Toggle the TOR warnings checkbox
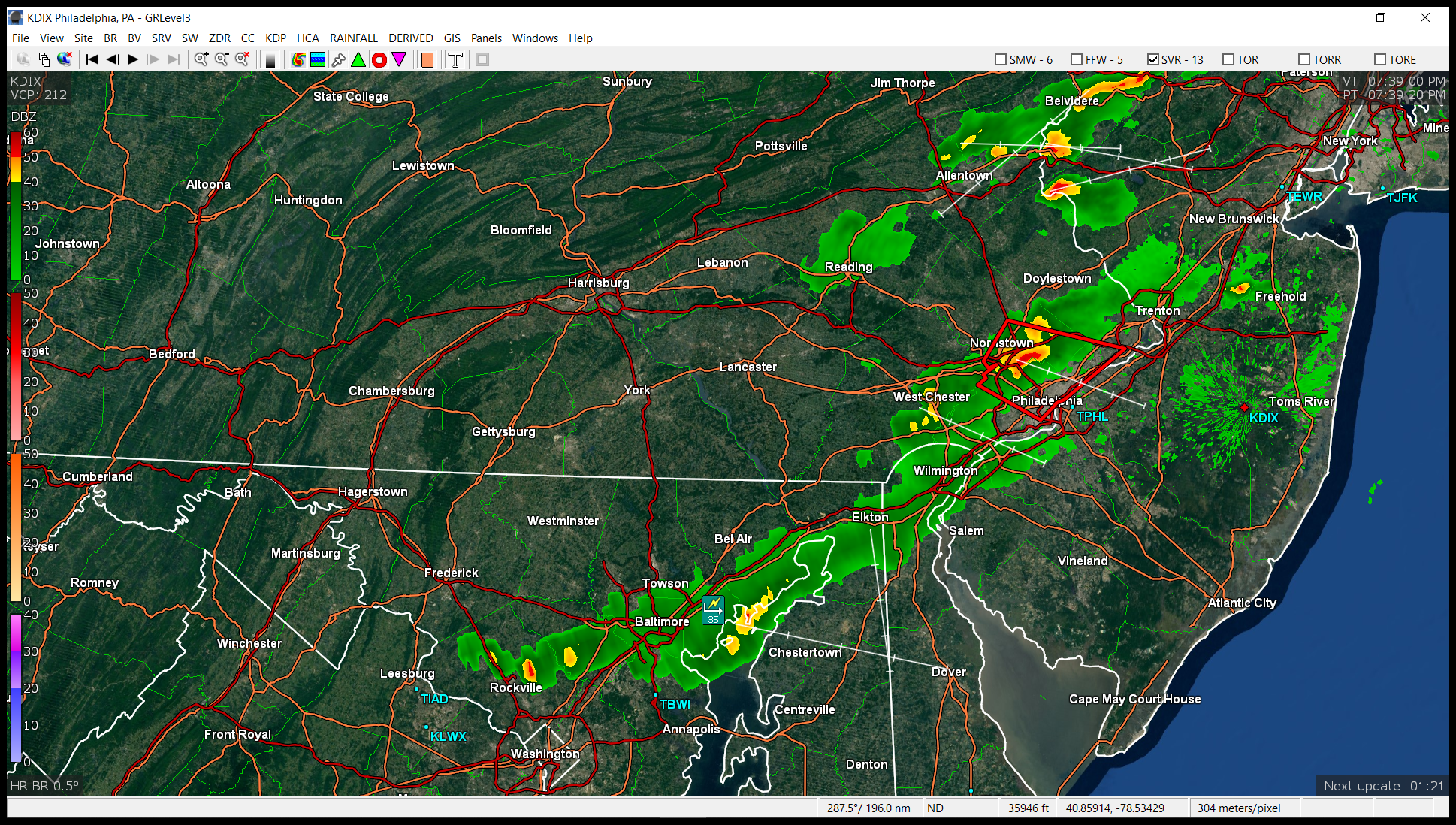This screenshot has height=825, width=1456. tap(1228, 59)
